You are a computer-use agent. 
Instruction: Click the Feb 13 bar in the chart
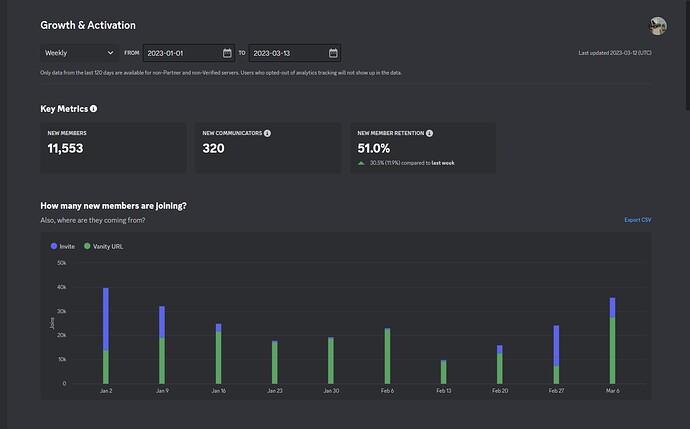click(443, 372)
